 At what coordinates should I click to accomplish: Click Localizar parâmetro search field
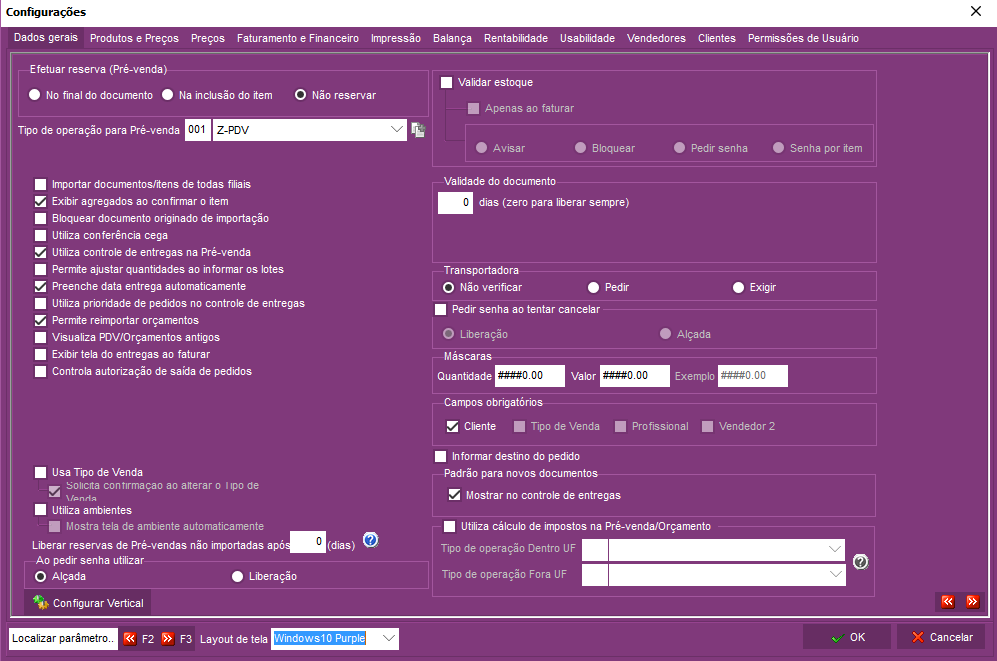(x=63, y=638)
